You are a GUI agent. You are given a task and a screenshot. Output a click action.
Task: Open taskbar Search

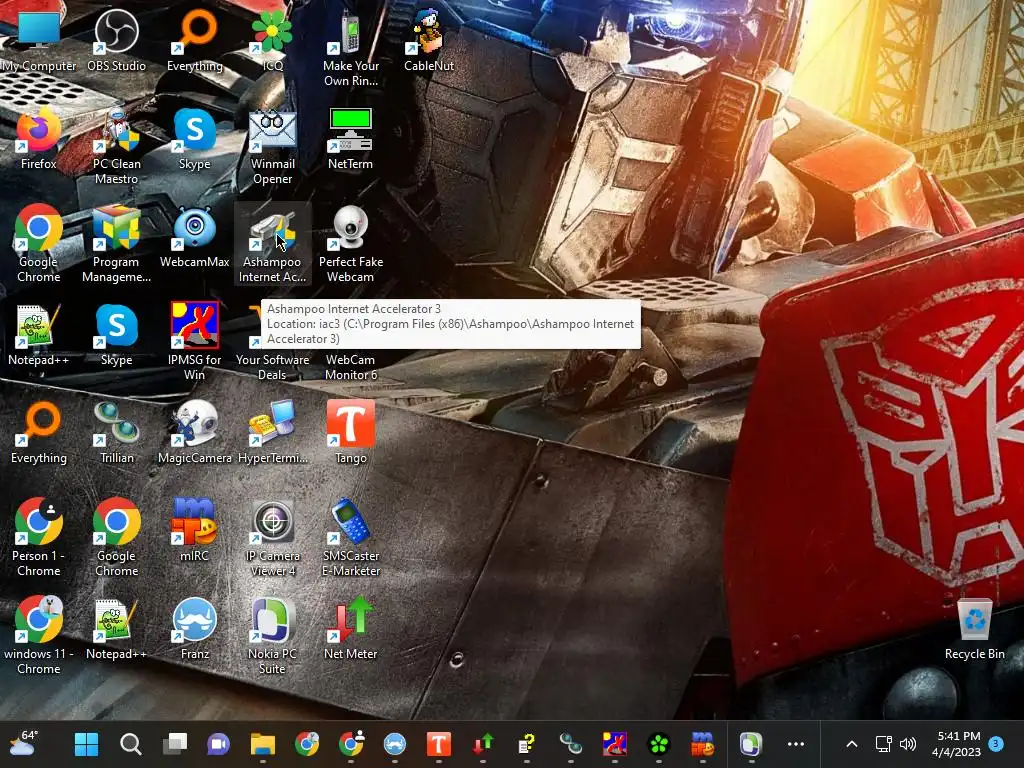(x=131, y=744)
